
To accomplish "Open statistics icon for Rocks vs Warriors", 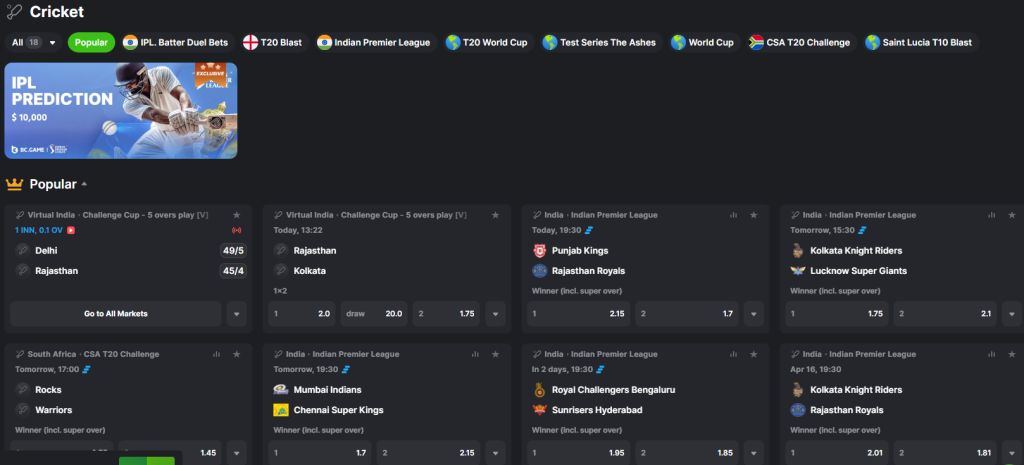I will click(x=216, y=354).
